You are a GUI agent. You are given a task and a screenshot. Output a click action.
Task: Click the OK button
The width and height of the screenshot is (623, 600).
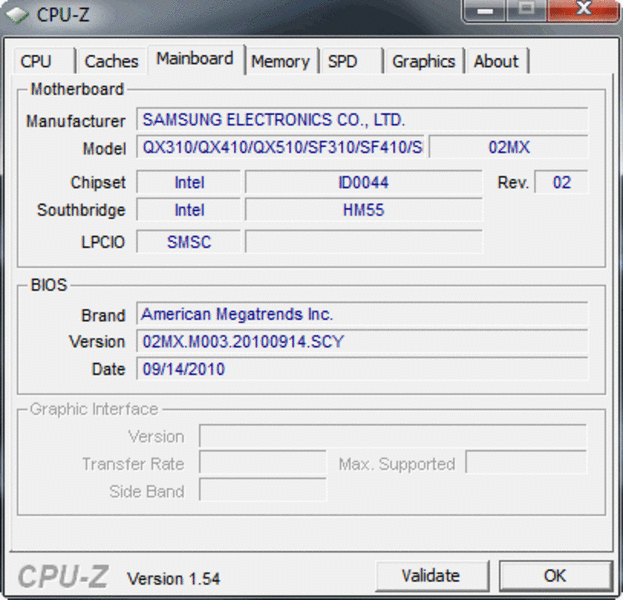click(x=555, y=575)
